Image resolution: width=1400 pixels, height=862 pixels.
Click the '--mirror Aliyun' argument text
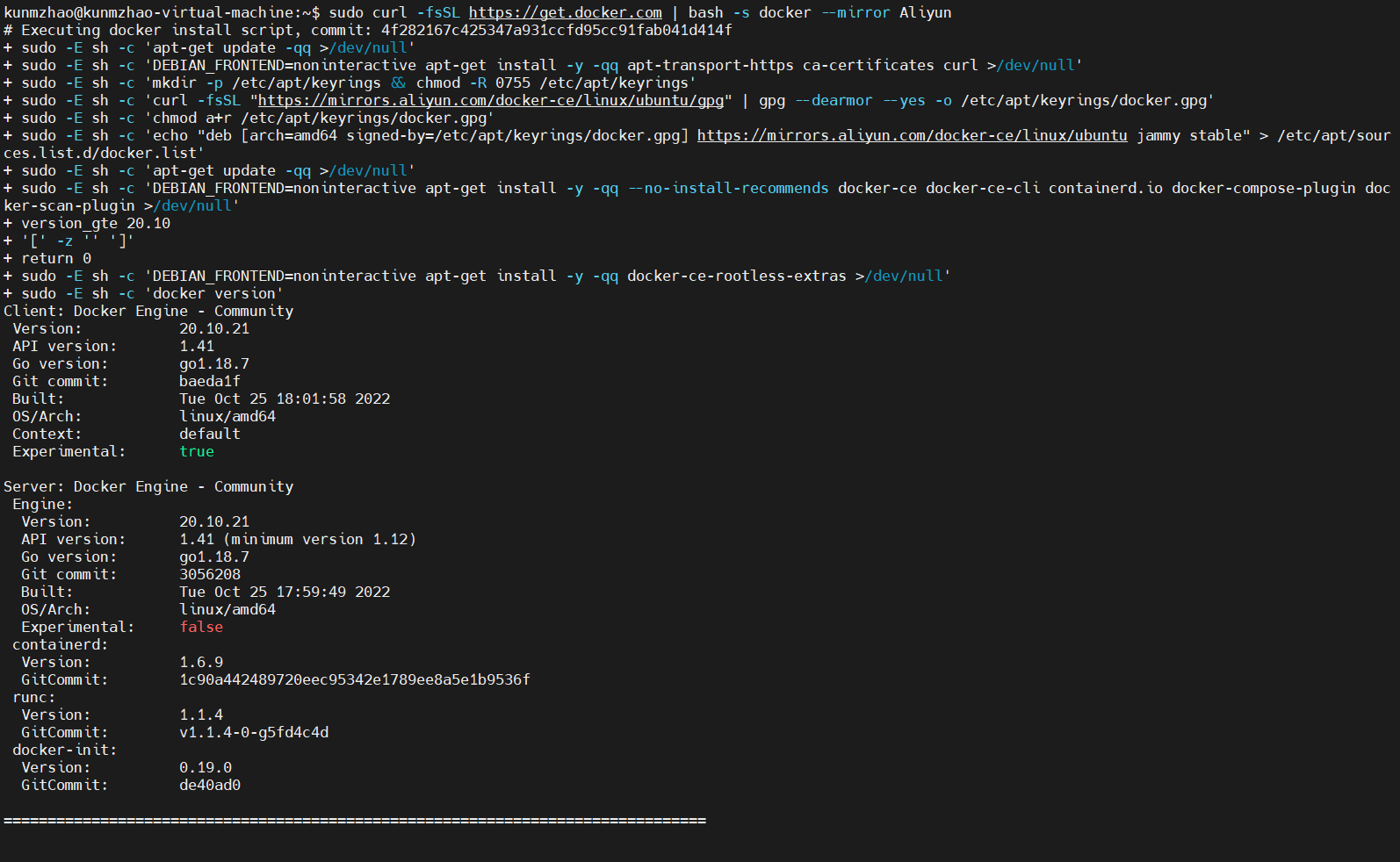(x=886, y=12)
